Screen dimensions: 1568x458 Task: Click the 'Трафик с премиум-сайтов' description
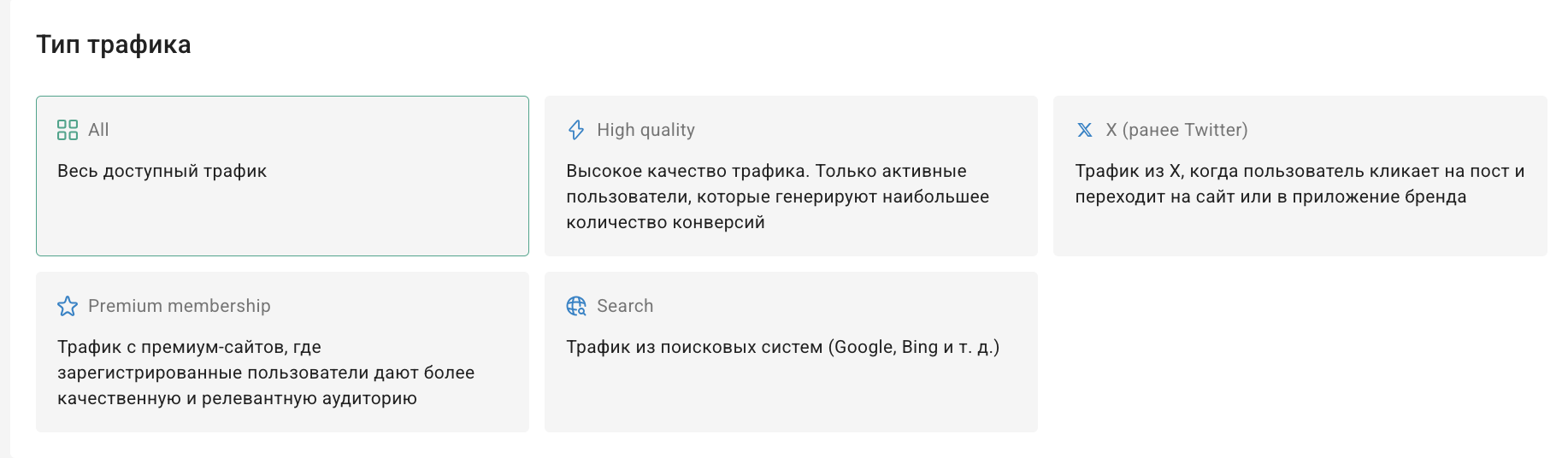tap(189, 347)
